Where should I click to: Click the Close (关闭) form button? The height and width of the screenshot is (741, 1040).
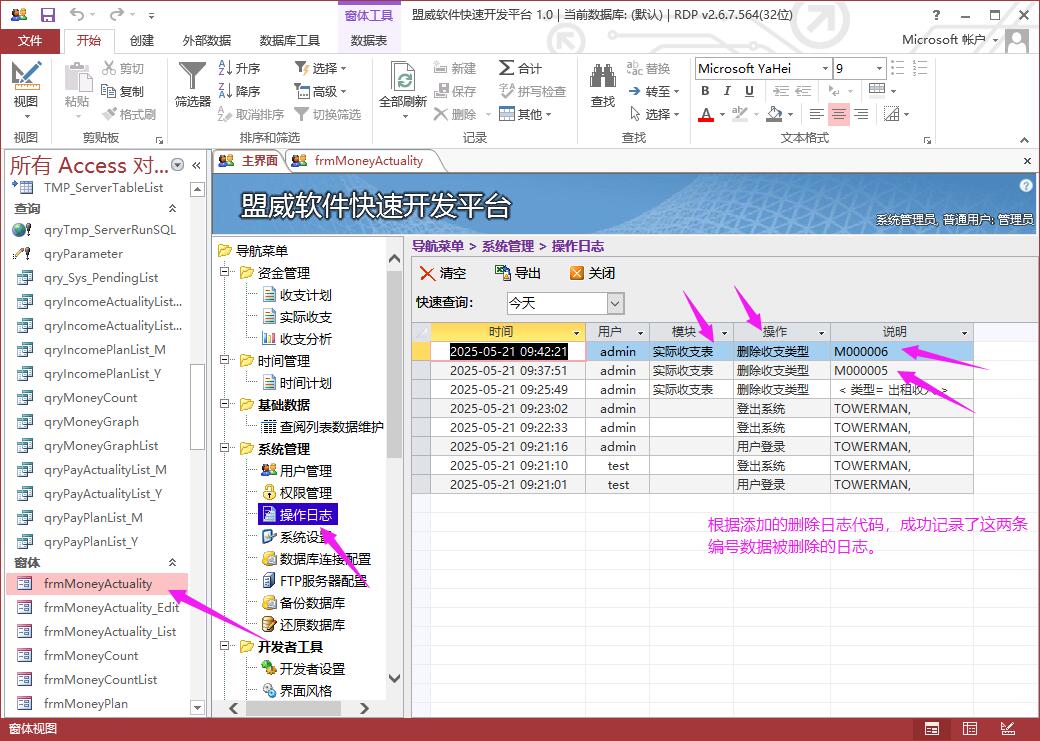tap(592, 273)
